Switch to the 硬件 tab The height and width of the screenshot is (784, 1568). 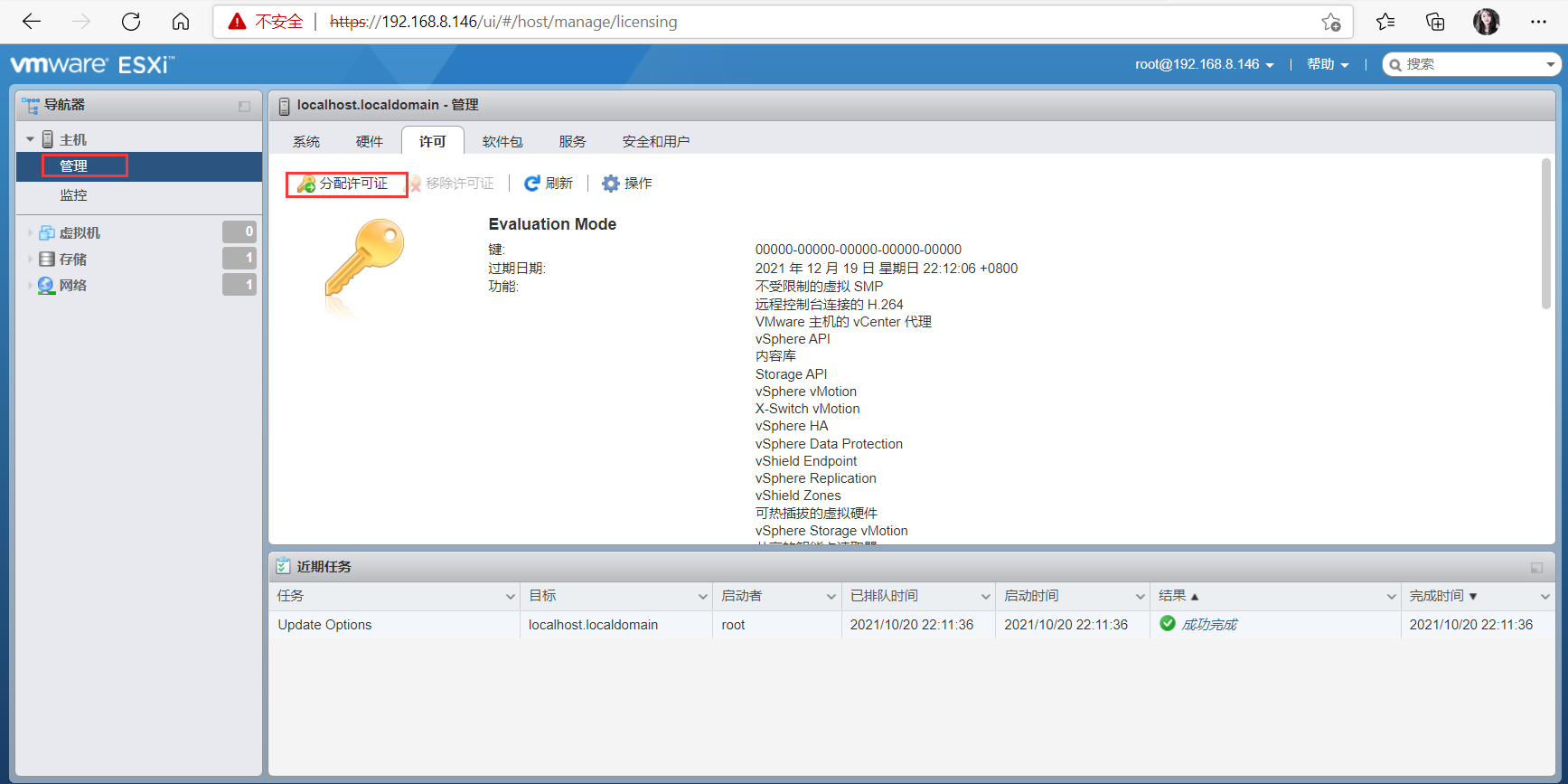point(370,141)
